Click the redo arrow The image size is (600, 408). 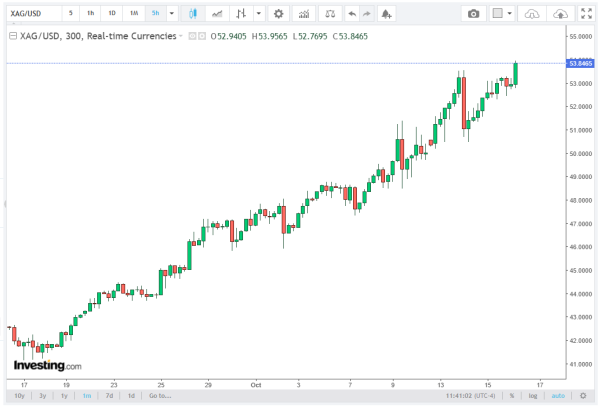tap(368, 13)
